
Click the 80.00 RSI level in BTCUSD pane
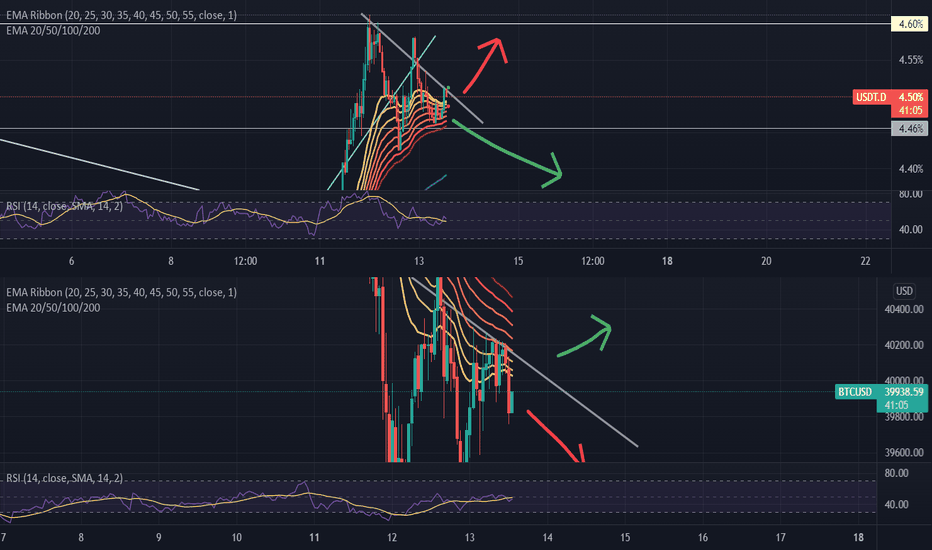coord(896,473)
